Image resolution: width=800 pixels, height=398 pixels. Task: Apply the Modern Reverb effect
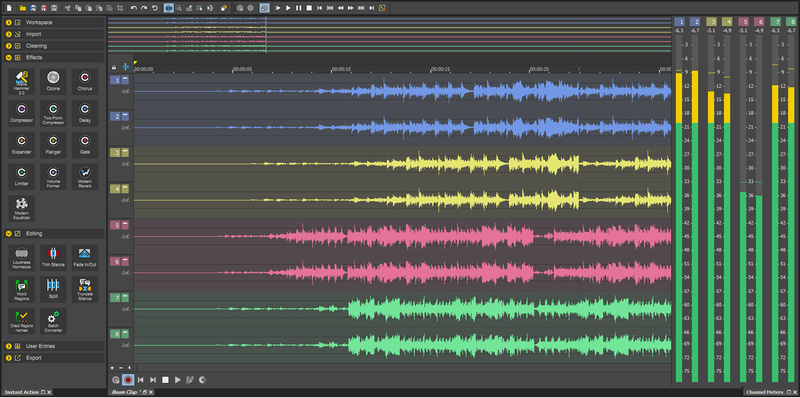pos(85,177)
